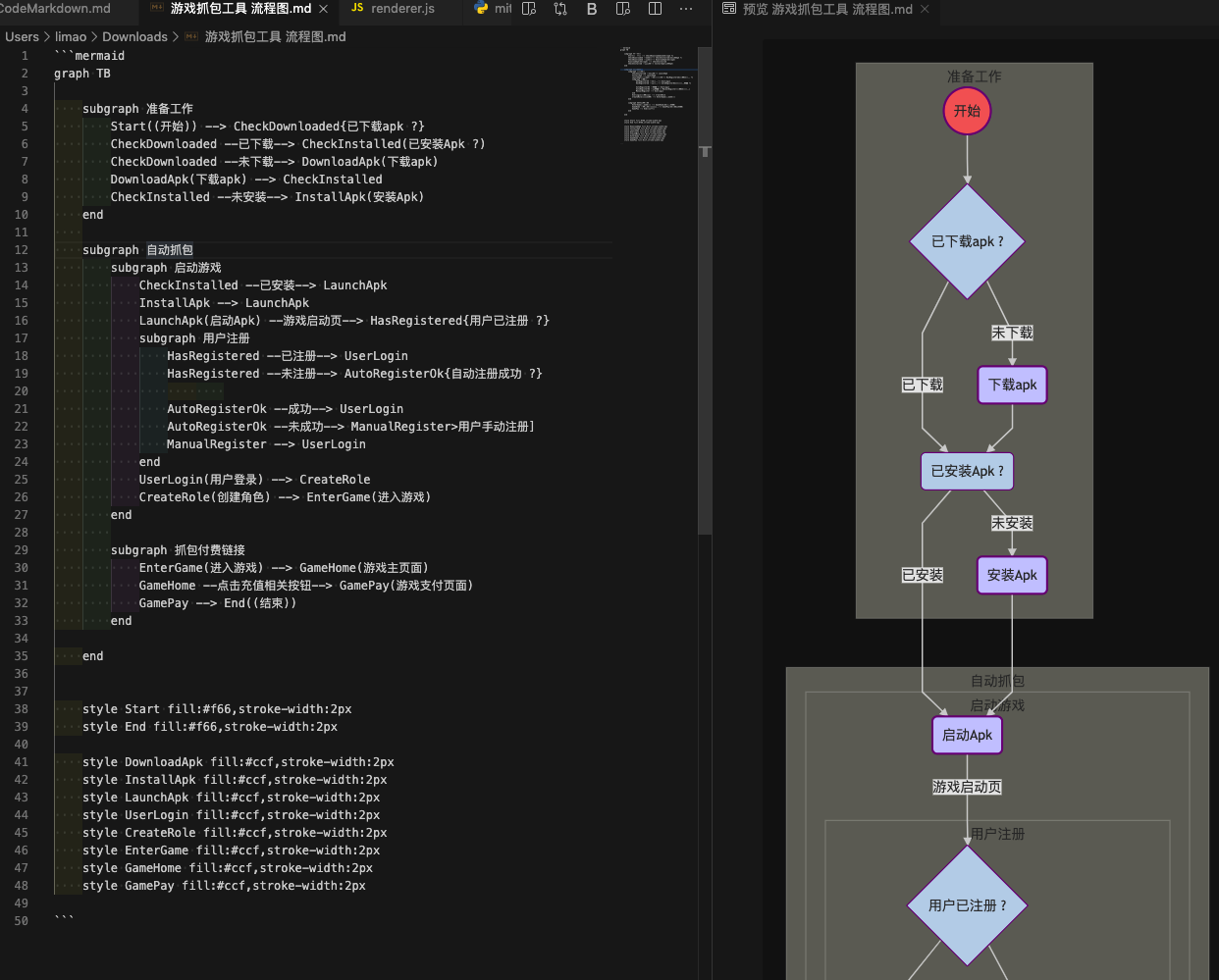The width and height of the screenshot is (1219, 980).
Task: Click the Users breadcrumb segment
Action: 23,37
